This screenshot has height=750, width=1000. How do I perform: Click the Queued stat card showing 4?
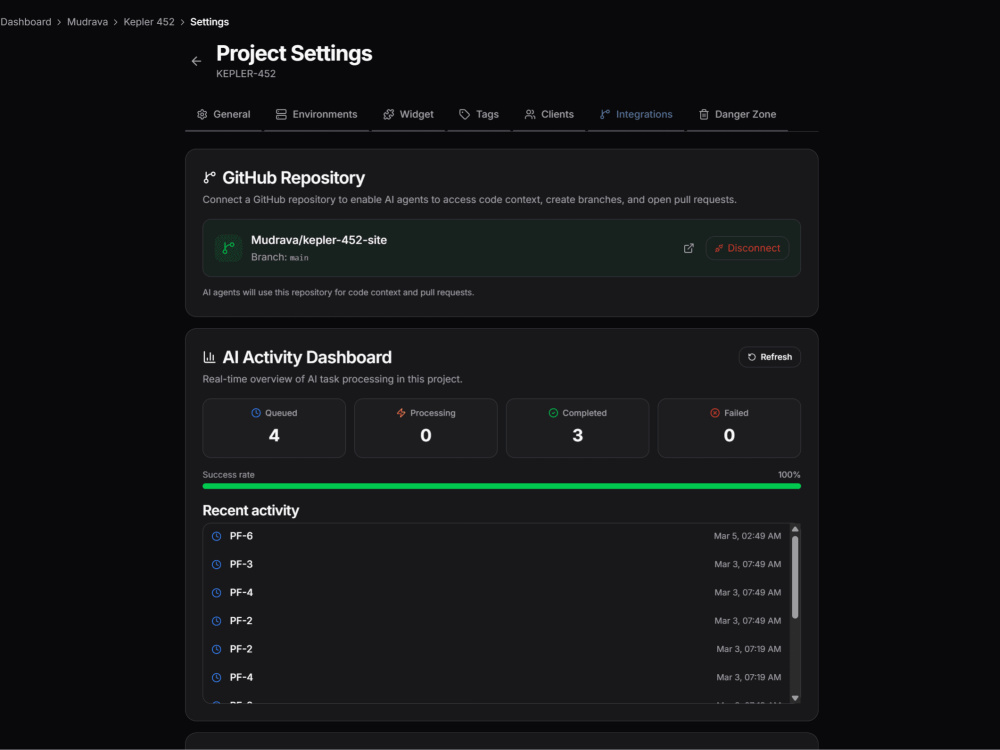click(274, 428)
